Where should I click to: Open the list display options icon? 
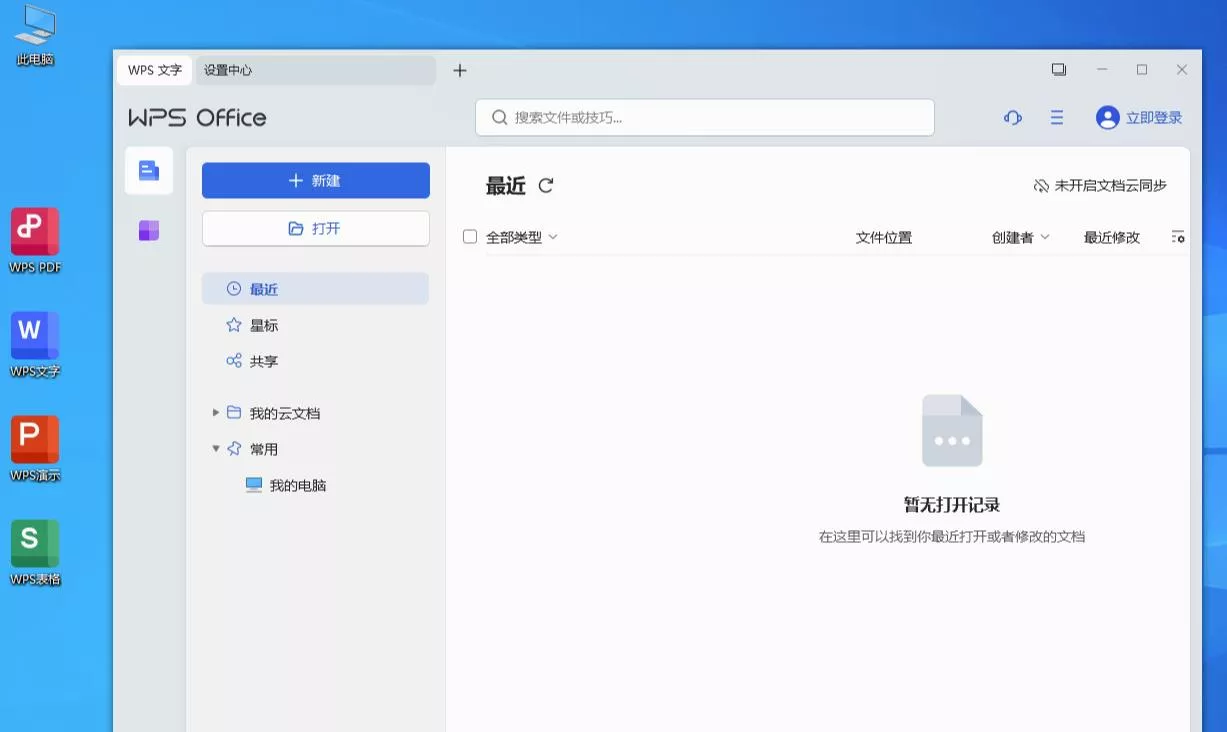[1178, 237]
